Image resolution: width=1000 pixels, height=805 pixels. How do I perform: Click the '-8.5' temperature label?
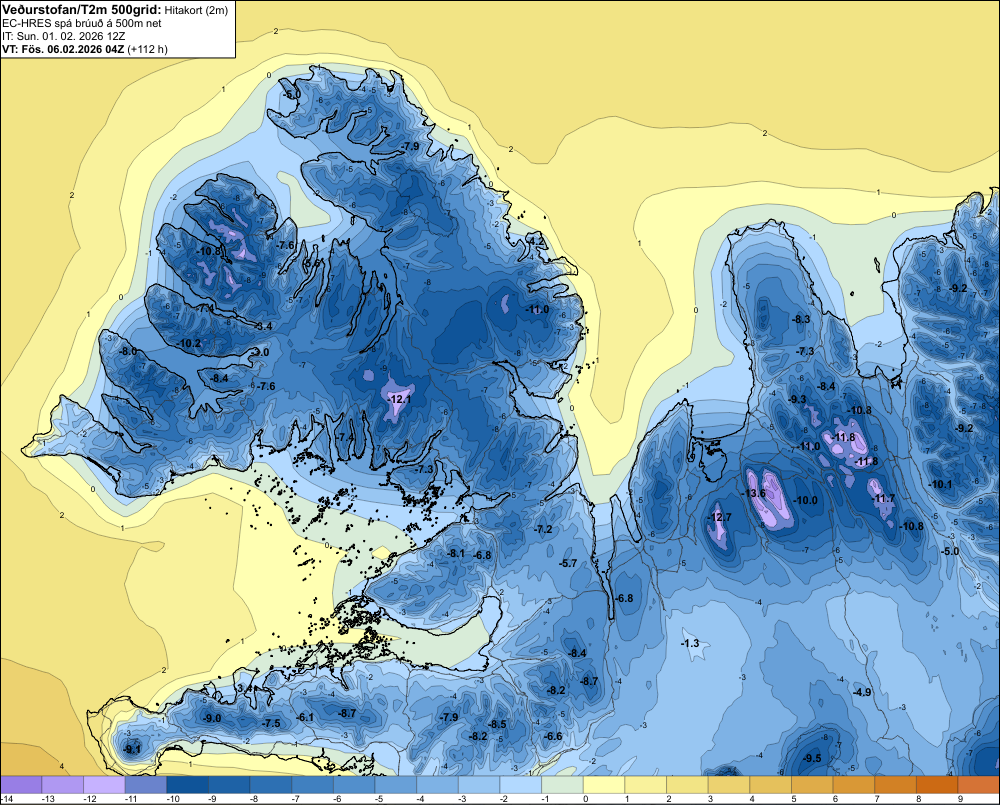[x=497, y=724]
